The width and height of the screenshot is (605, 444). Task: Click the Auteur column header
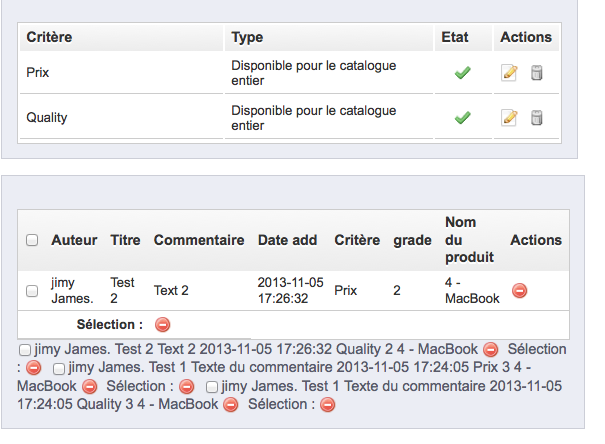click(74, 240)
